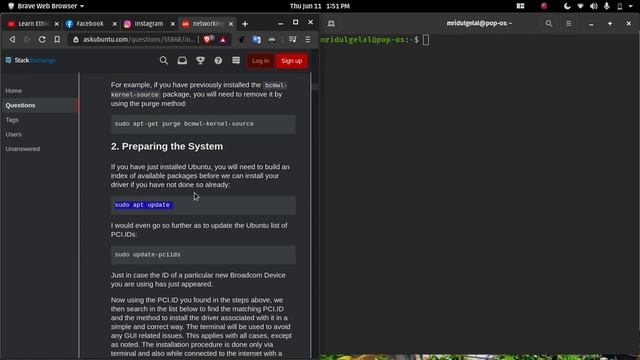
Task: Open the clock and calendar in top bar
Action: (320, 6)
